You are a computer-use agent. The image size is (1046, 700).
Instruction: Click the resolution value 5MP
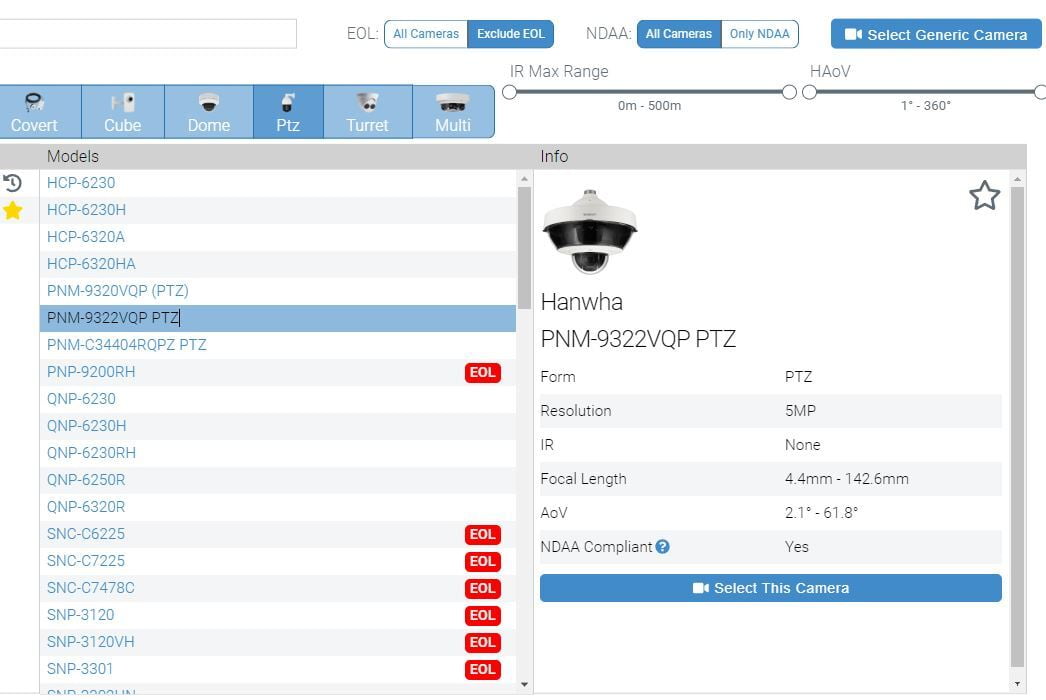coord(801,410)
